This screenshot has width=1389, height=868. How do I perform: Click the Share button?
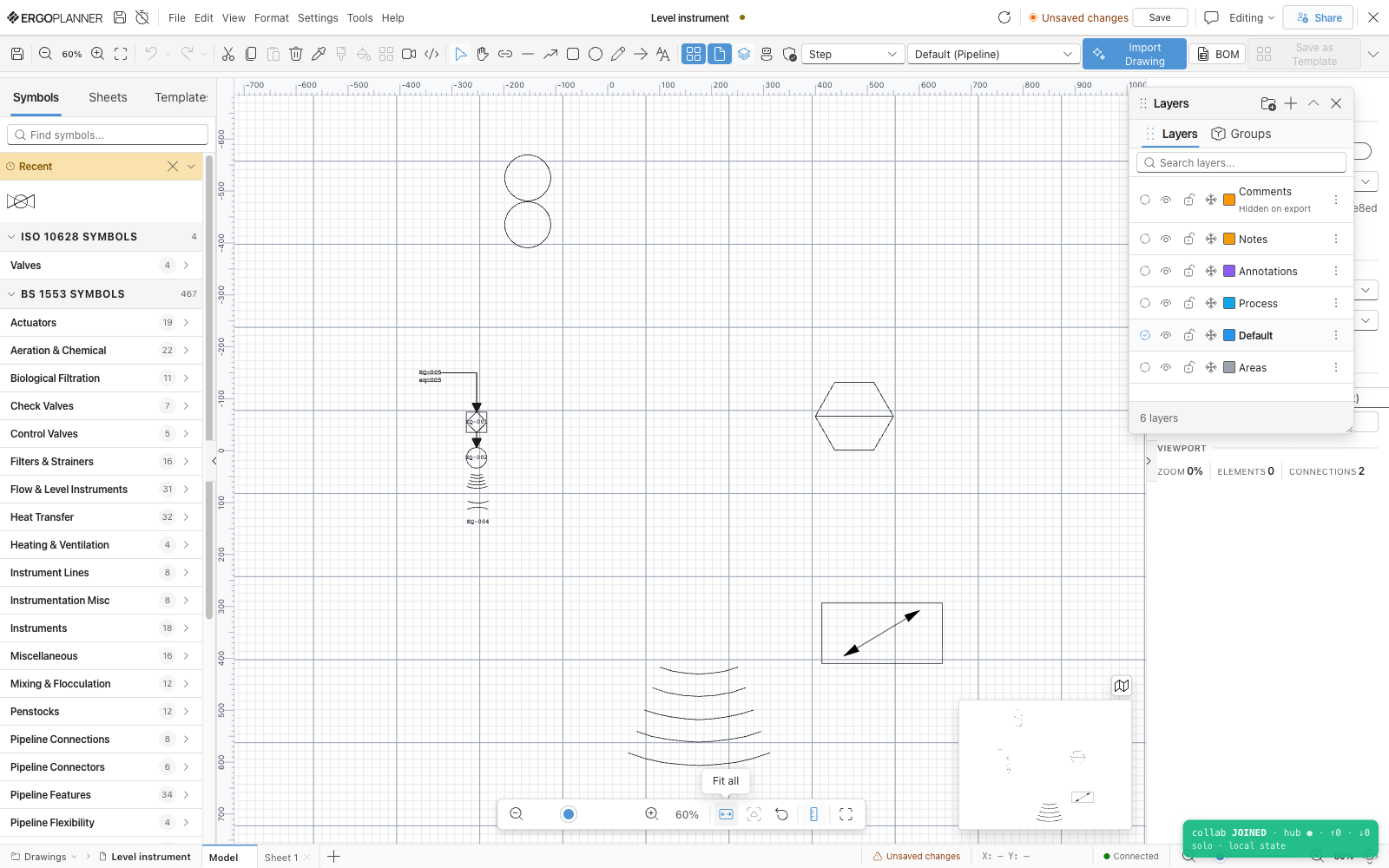(1318, 17)
